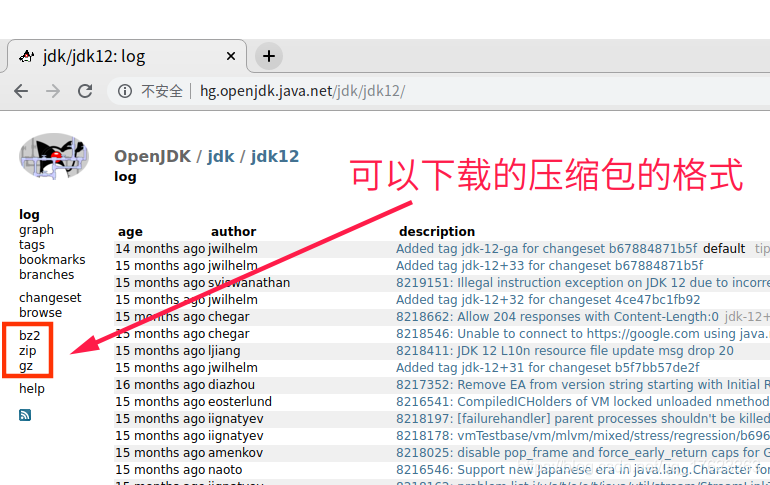Open changeset 8219151 Illegal instruction exception

pyautogui.click(x=583, y=283)
